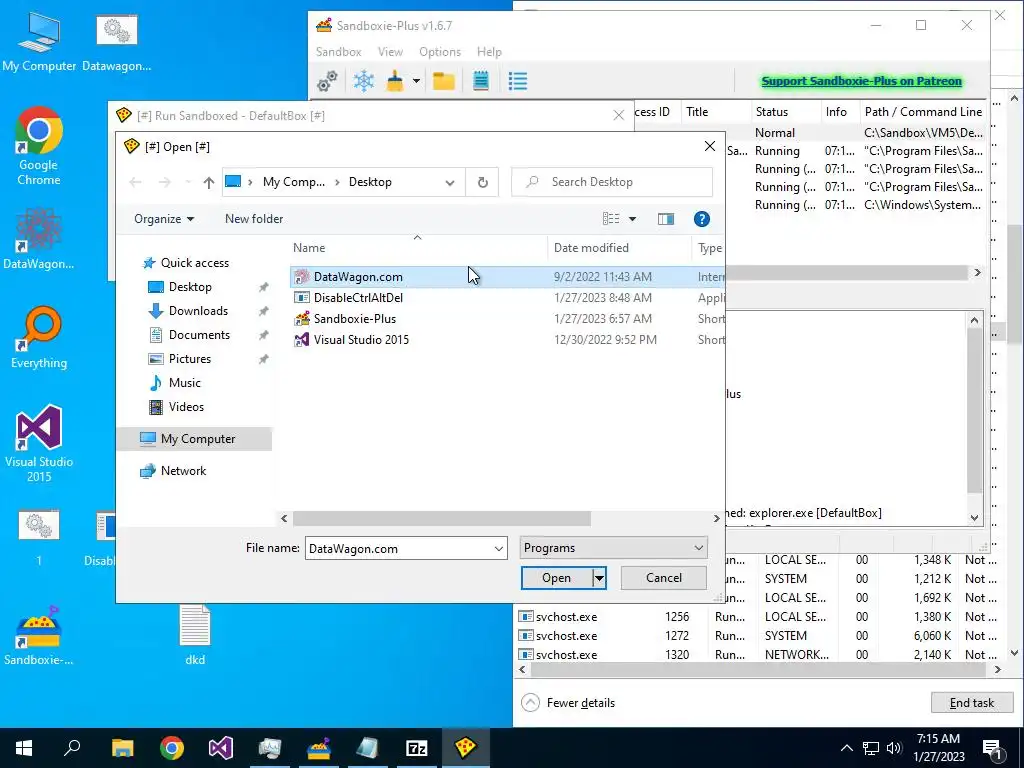Click the dkd file on desktop
Image resolution: width=1024 pixels, height=768 pixels.
coord(195,635)
